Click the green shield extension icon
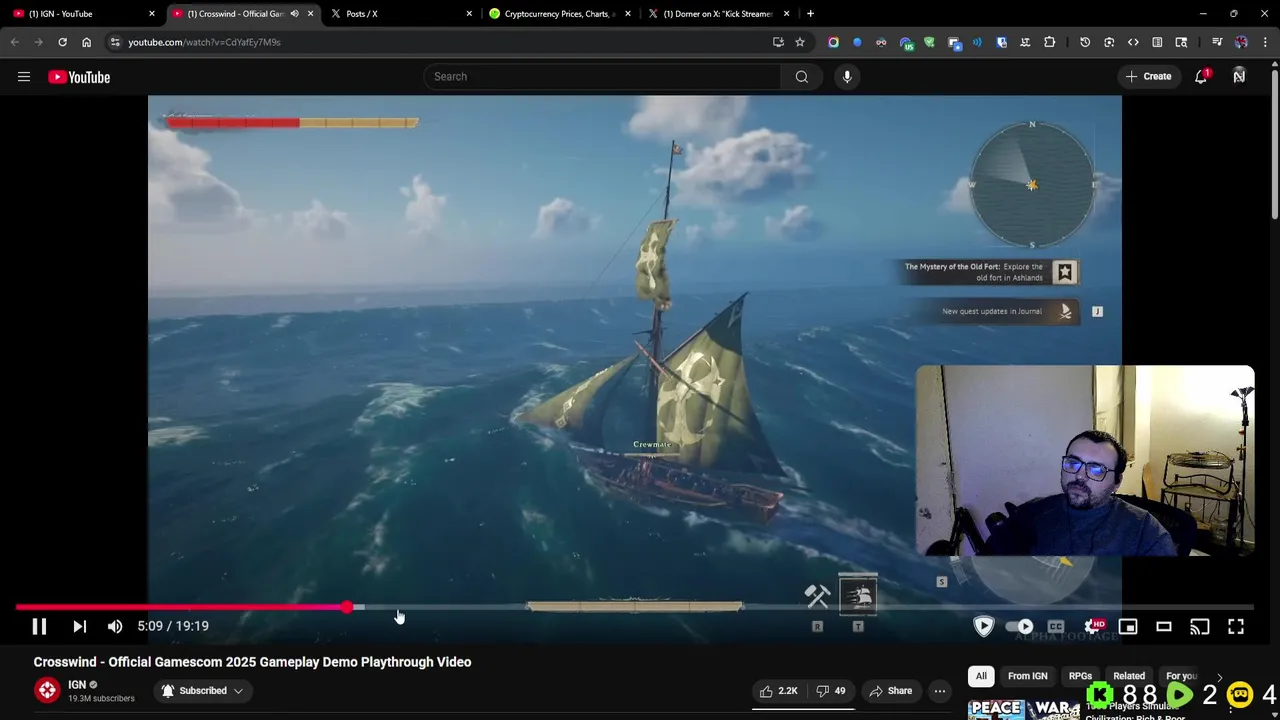1280x720 pixels. pyautogui.click(x=929, y=42)
